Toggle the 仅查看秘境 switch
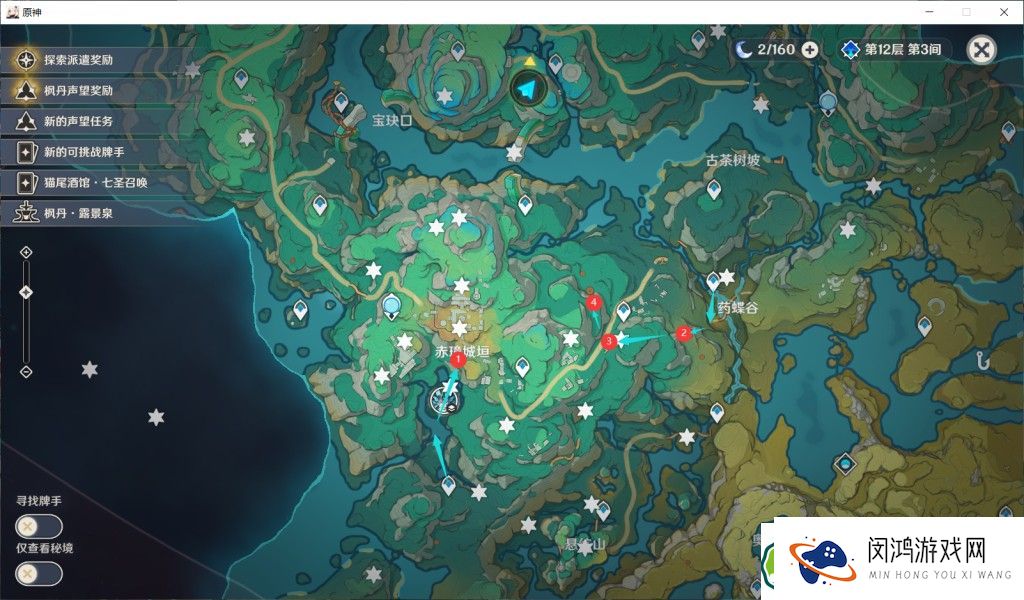Viewport: 1024px width, 600px height. 39,574
